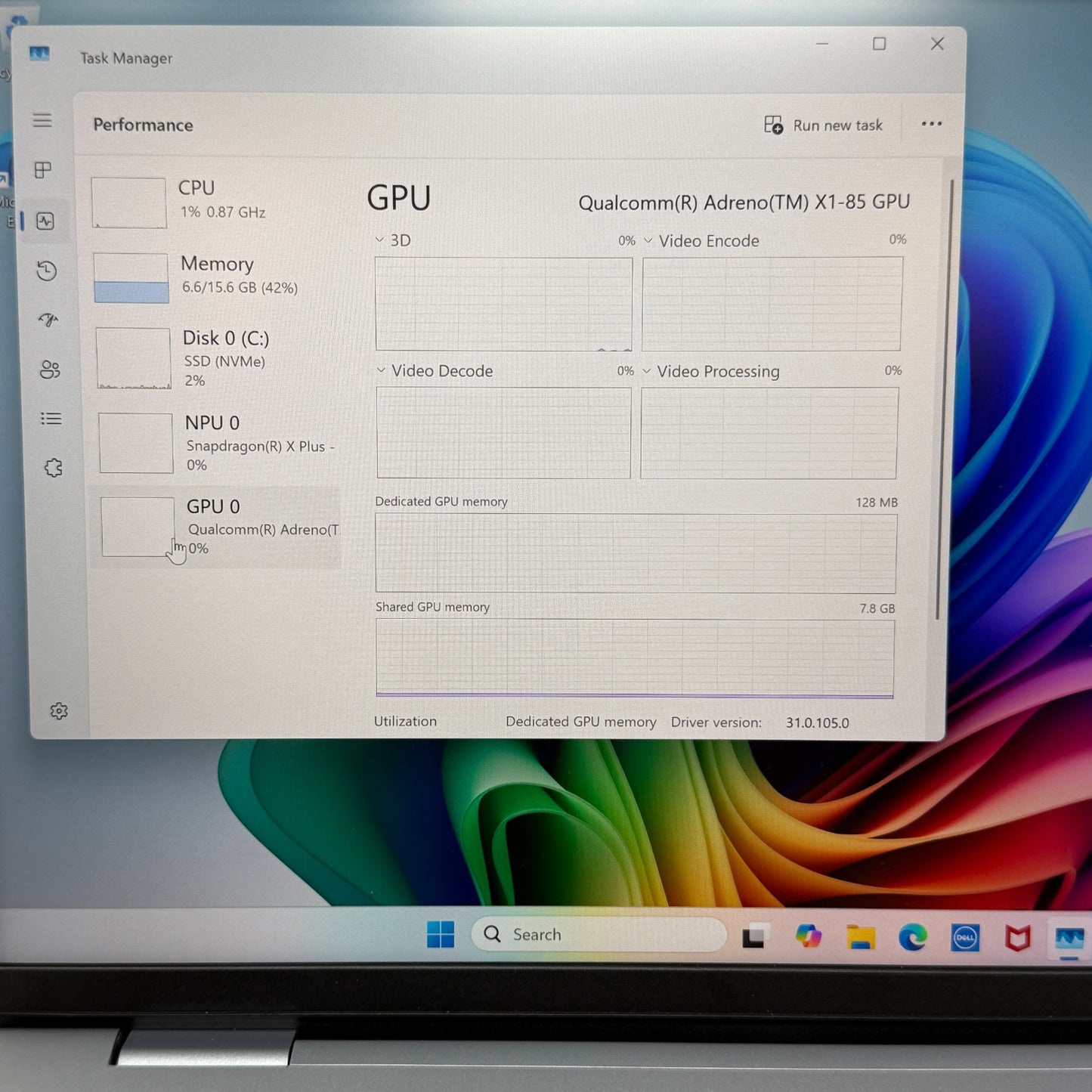Open McAfee from the taskbar

(1017, 939)
